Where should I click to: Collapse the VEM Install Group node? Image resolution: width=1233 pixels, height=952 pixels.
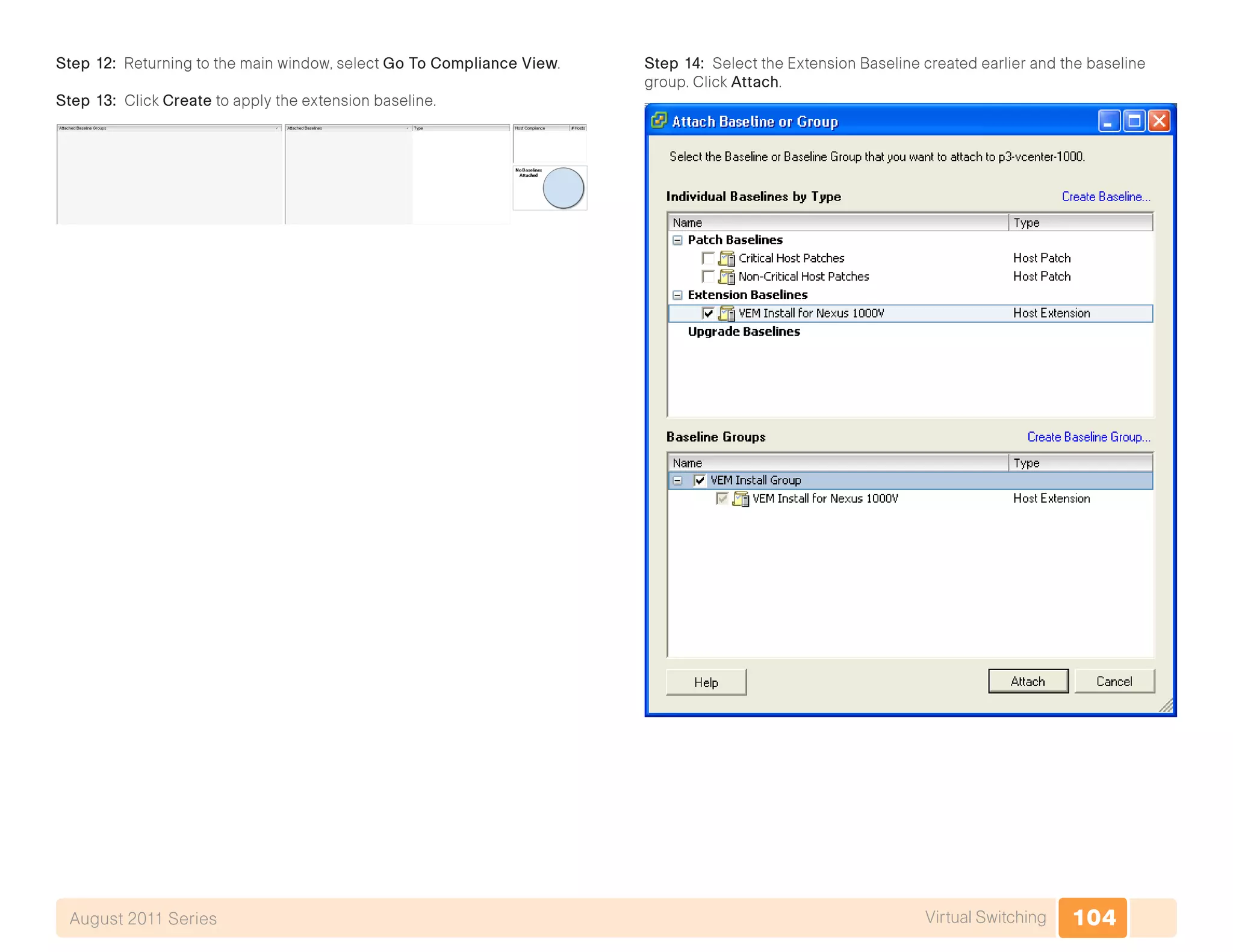(x=677, y=480)
